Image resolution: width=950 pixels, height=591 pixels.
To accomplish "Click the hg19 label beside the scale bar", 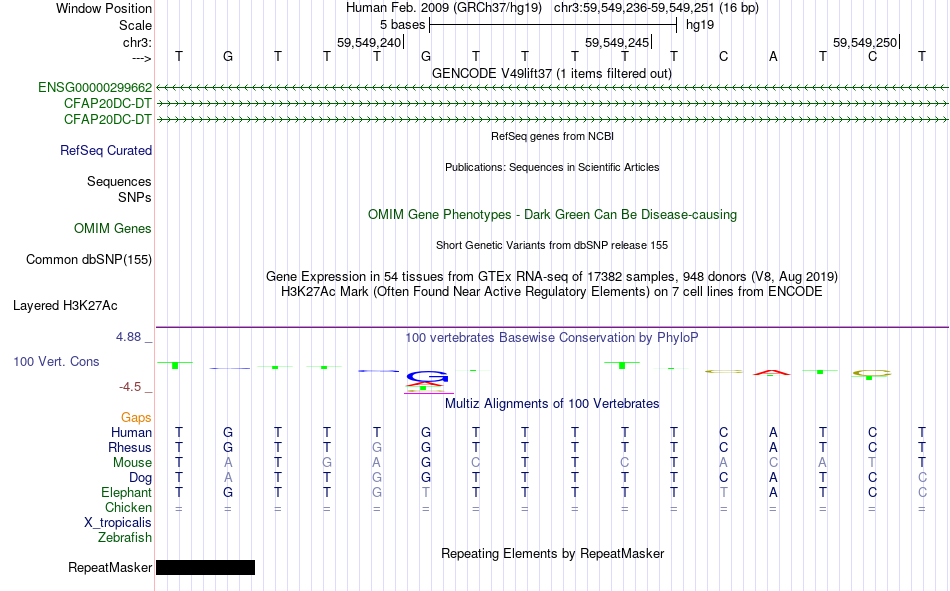I will pyautogui.click(x=700, y=25).
